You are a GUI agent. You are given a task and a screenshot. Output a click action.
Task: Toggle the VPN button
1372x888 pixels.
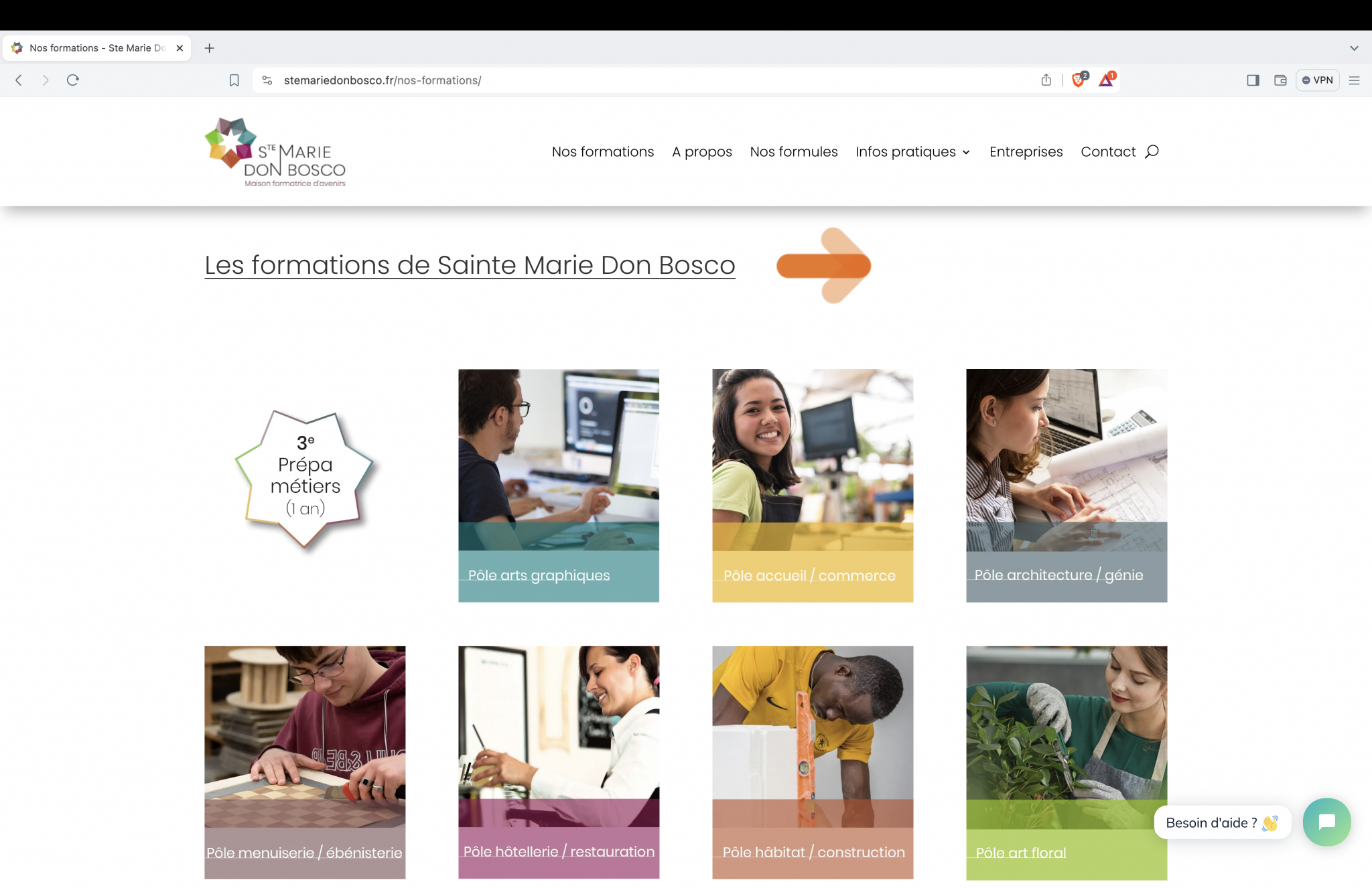tap(1317, 80)
